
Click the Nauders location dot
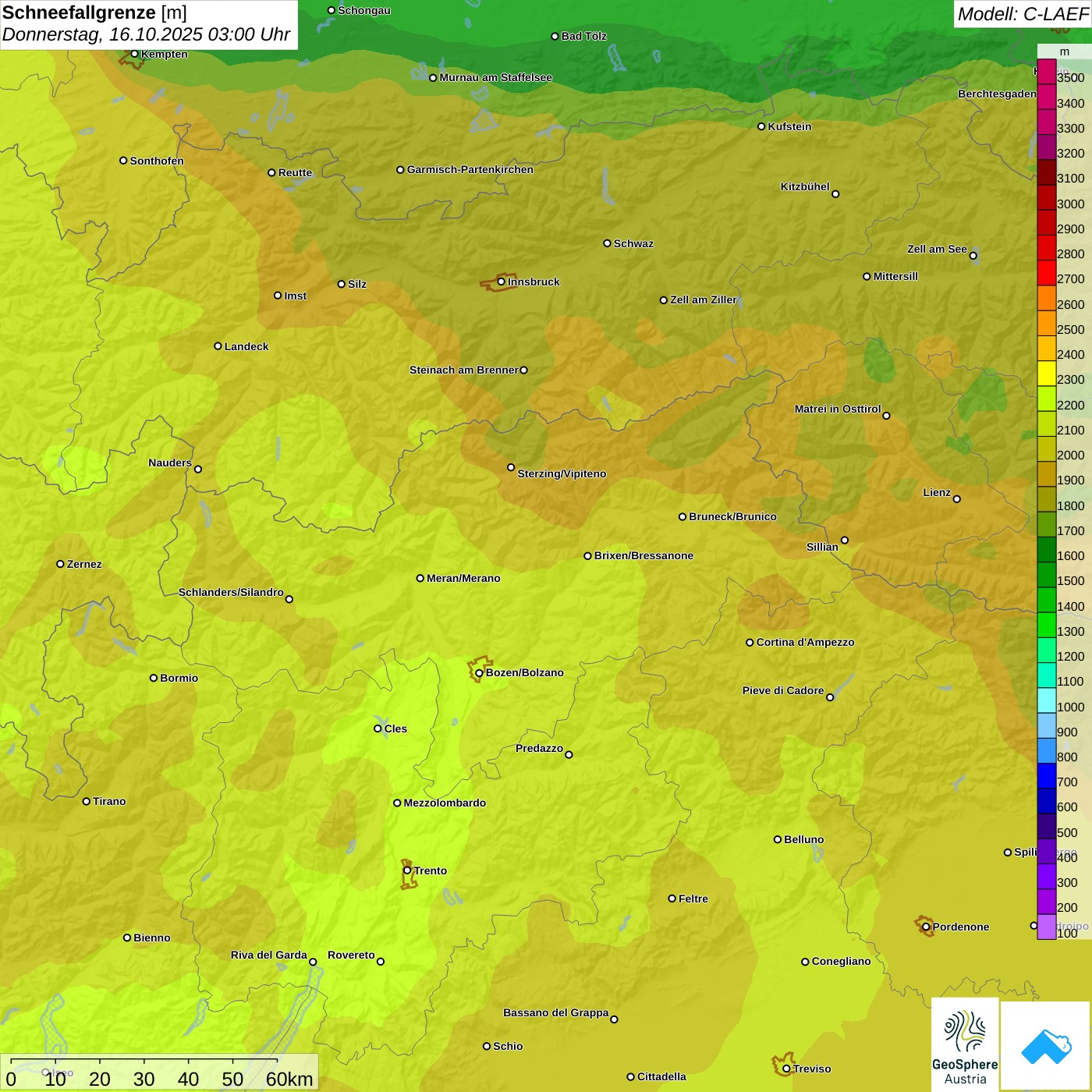tap(197, 469)
